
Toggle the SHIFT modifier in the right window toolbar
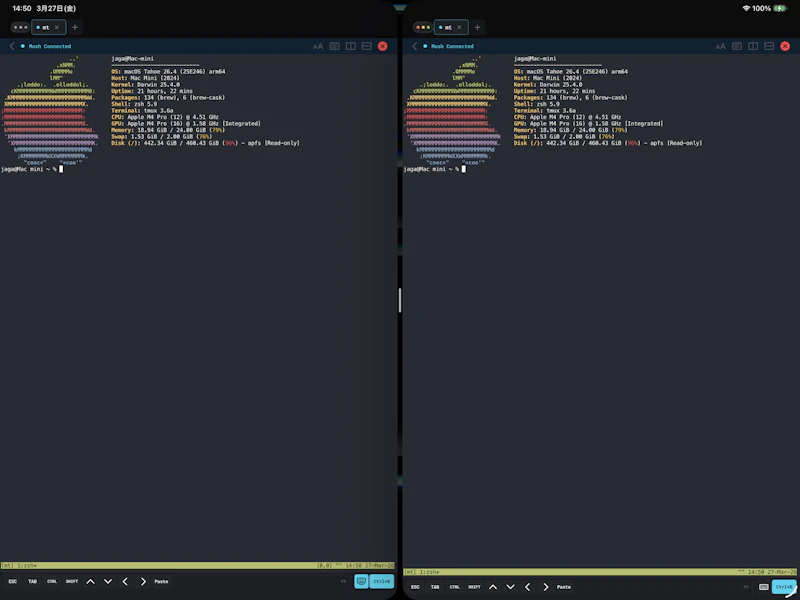[x=474, y=587]
